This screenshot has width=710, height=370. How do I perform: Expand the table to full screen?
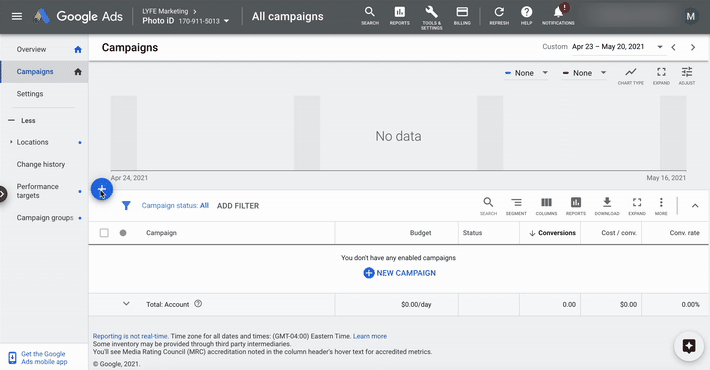click(x=637, y=206)
